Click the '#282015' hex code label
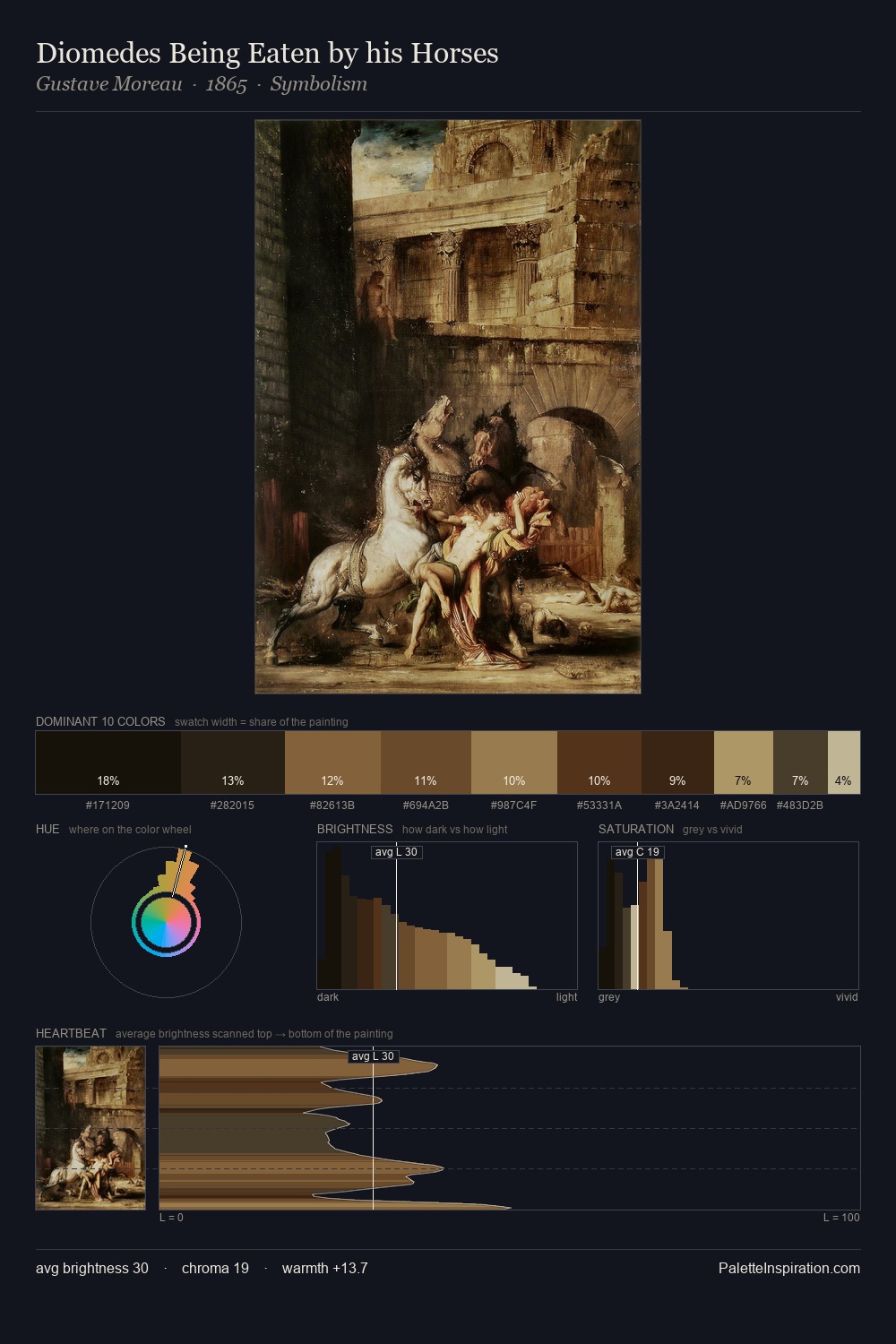The width and height of the screenshot is (896, 1344). tap(232, 806)
